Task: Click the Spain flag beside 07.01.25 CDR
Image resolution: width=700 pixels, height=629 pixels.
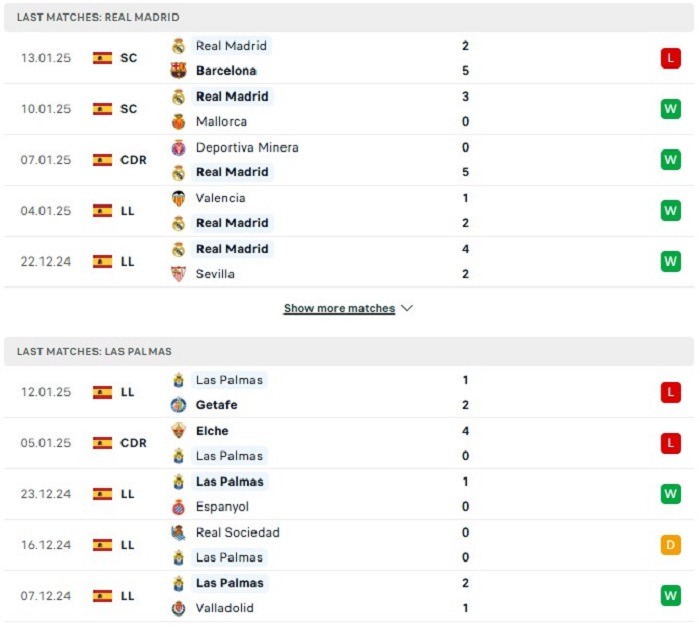Action: pos(102,160)
